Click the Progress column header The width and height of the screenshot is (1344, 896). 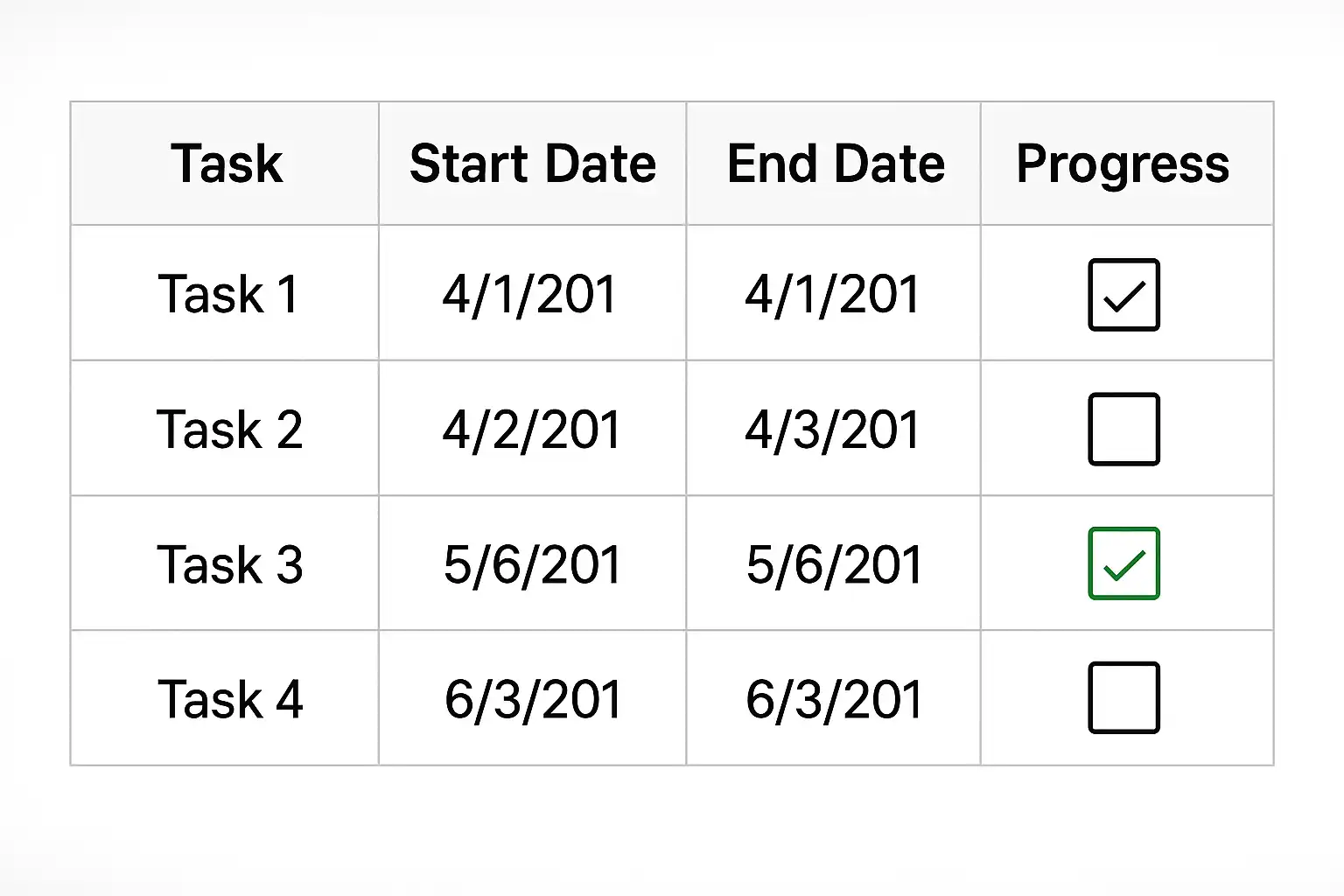1123,164
